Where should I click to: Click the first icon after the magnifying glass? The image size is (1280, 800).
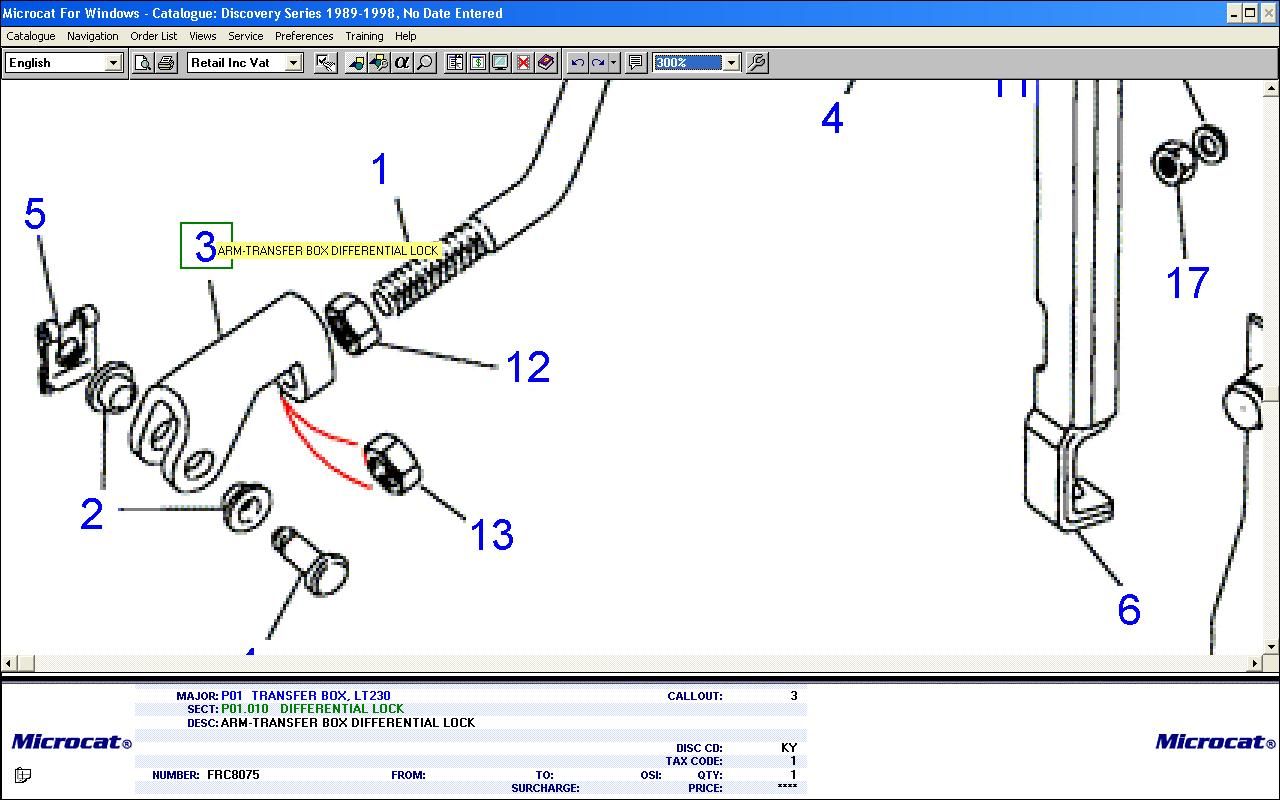[x=455, y=62]
